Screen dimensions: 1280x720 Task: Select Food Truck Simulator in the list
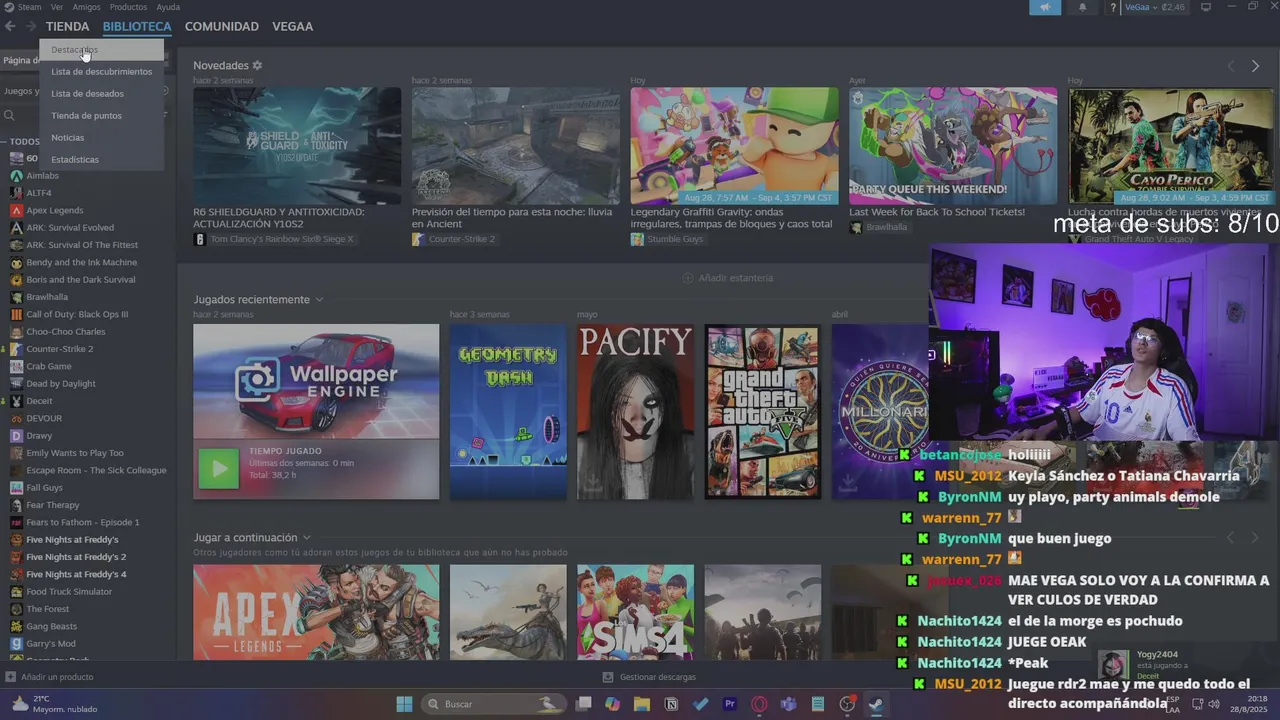tap(69, 592)
